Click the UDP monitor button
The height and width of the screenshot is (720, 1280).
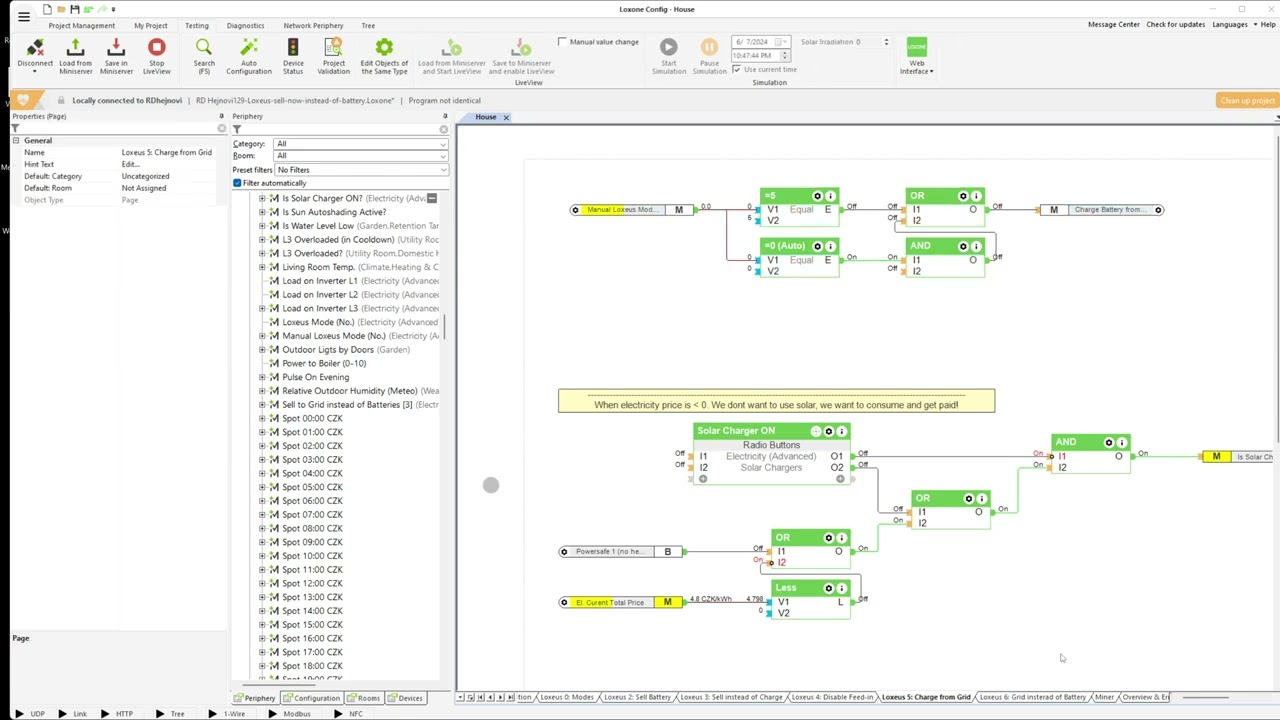pos(31,714)
